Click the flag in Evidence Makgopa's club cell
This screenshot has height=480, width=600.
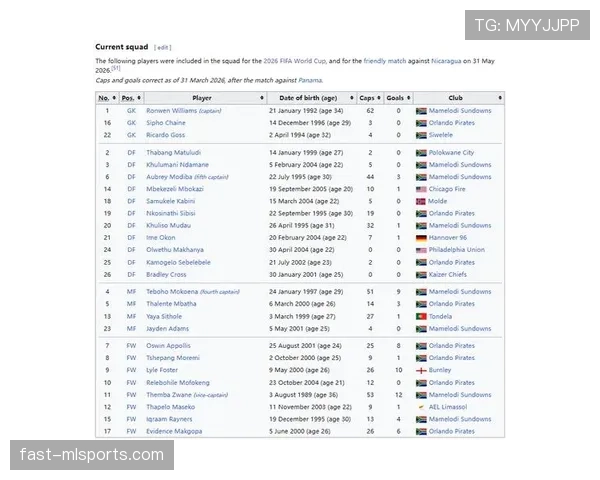point(421,432)
